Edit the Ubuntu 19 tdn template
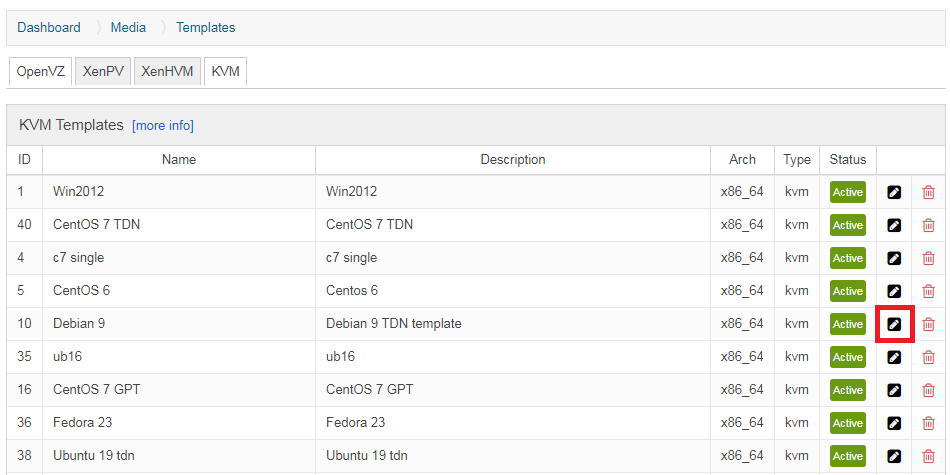 pos(894,456)
